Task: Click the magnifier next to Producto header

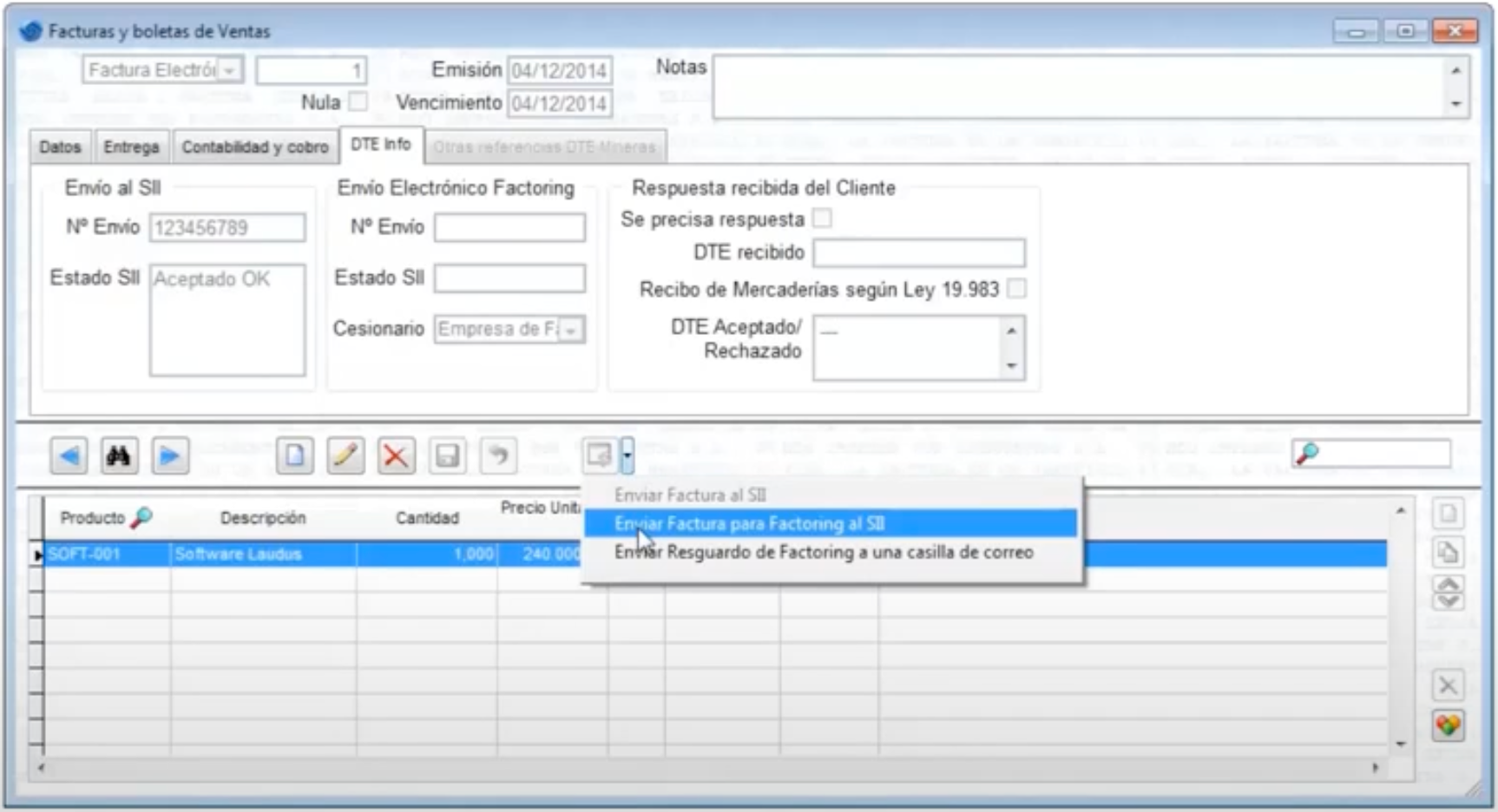Action: point(141,518)
